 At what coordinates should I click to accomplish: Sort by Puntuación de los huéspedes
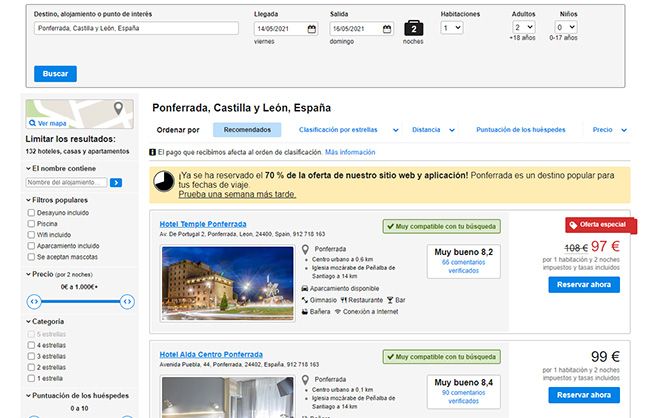coord(520,130)
